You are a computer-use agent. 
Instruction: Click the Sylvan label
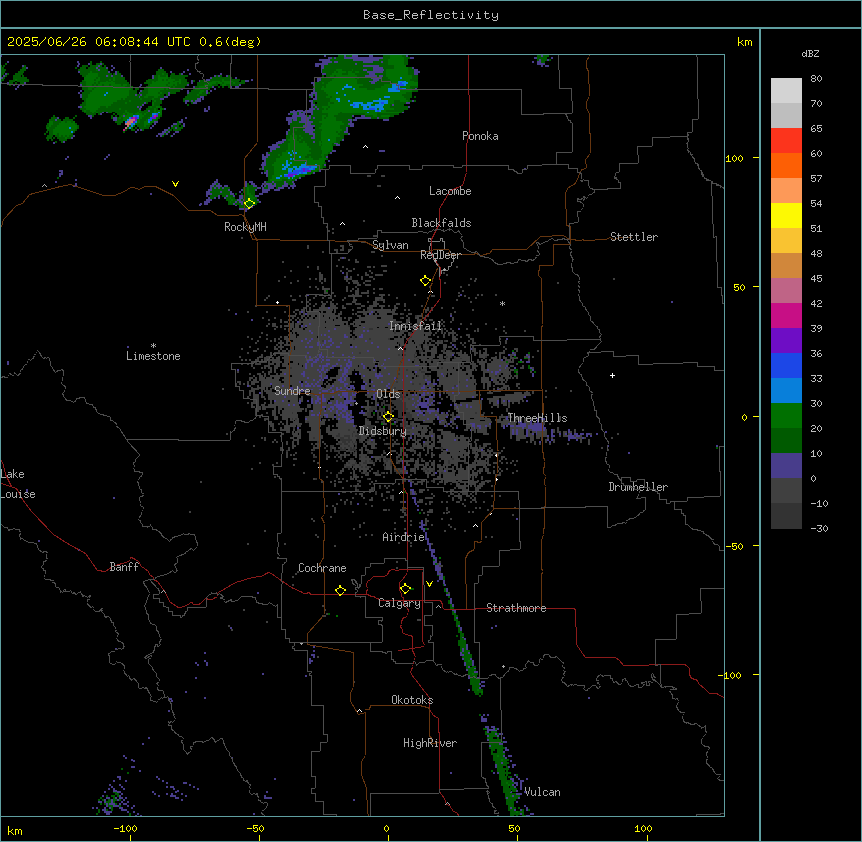click(x=390, y=245)
